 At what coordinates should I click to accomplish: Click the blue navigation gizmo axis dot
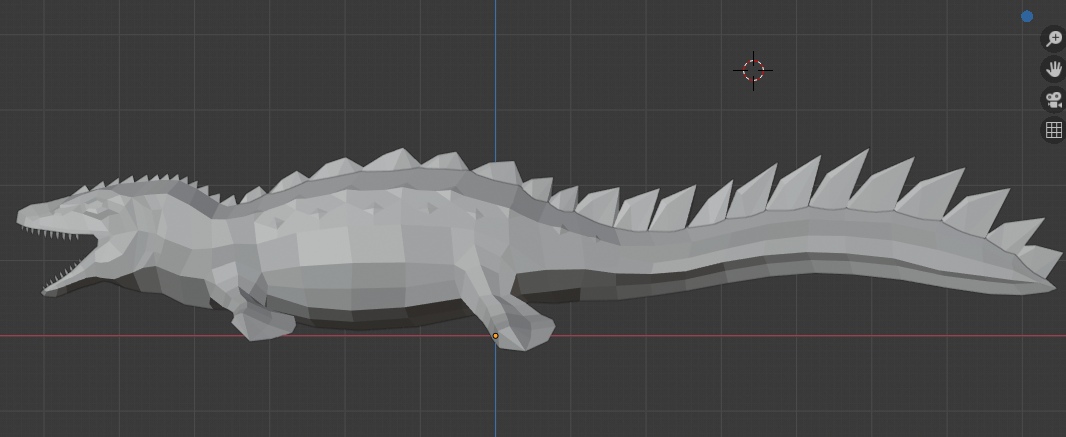1027,16
